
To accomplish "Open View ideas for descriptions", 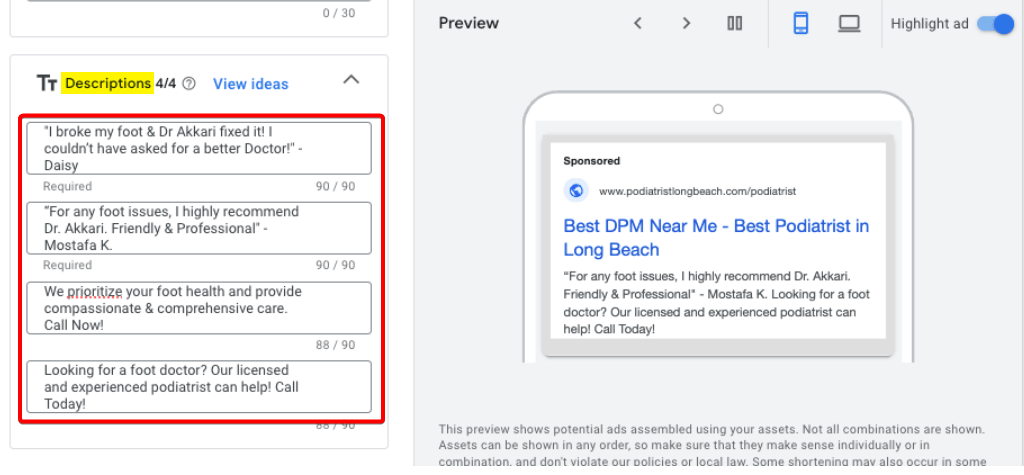I will [x=250, y=84].
